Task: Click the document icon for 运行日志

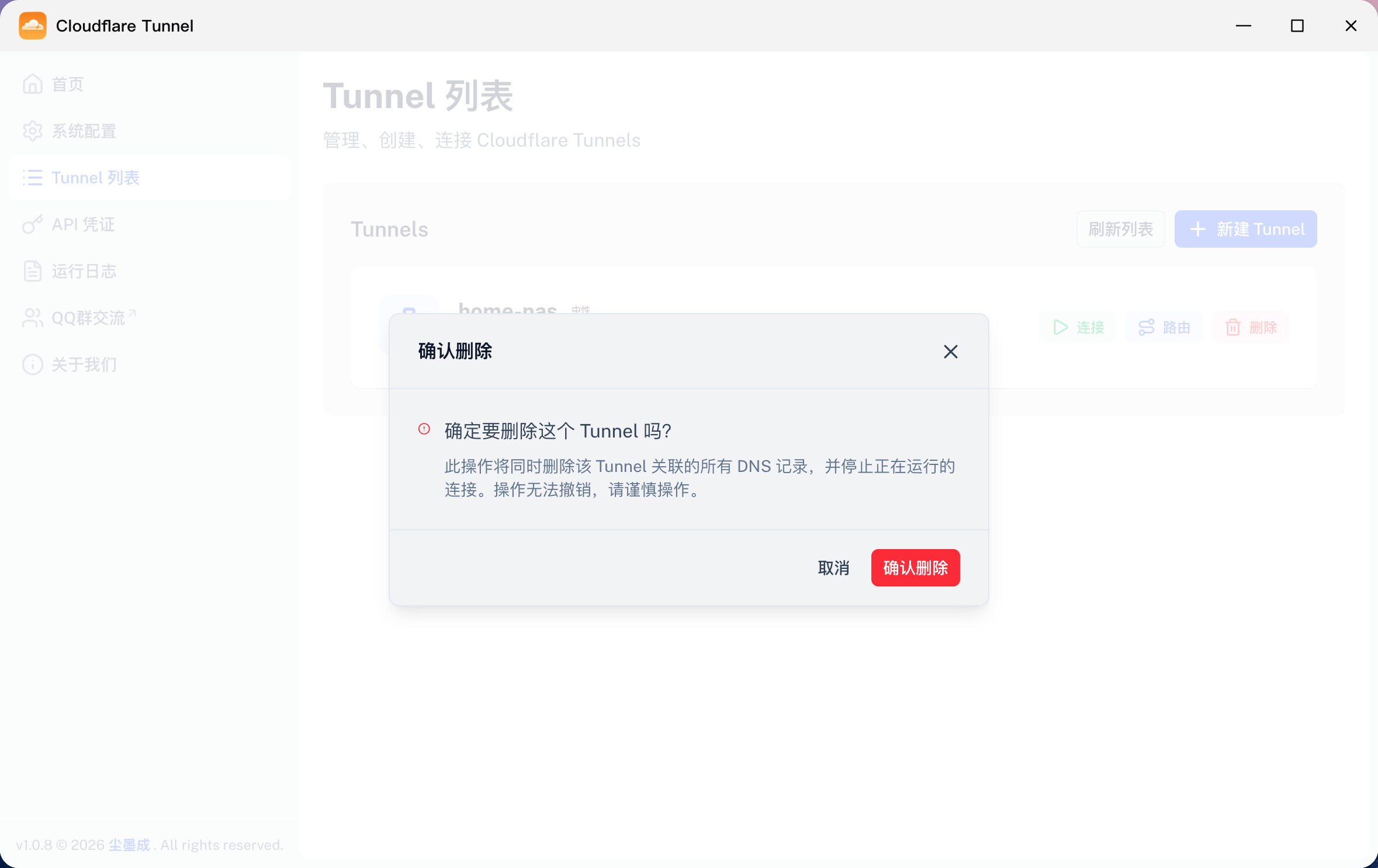Action: click(33, 271)
